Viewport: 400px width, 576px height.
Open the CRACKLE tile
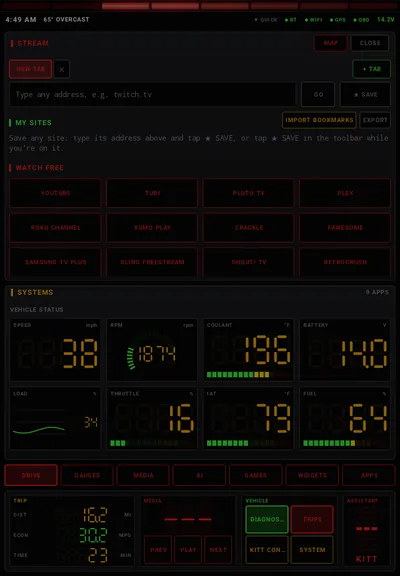[x=248, y=228]
